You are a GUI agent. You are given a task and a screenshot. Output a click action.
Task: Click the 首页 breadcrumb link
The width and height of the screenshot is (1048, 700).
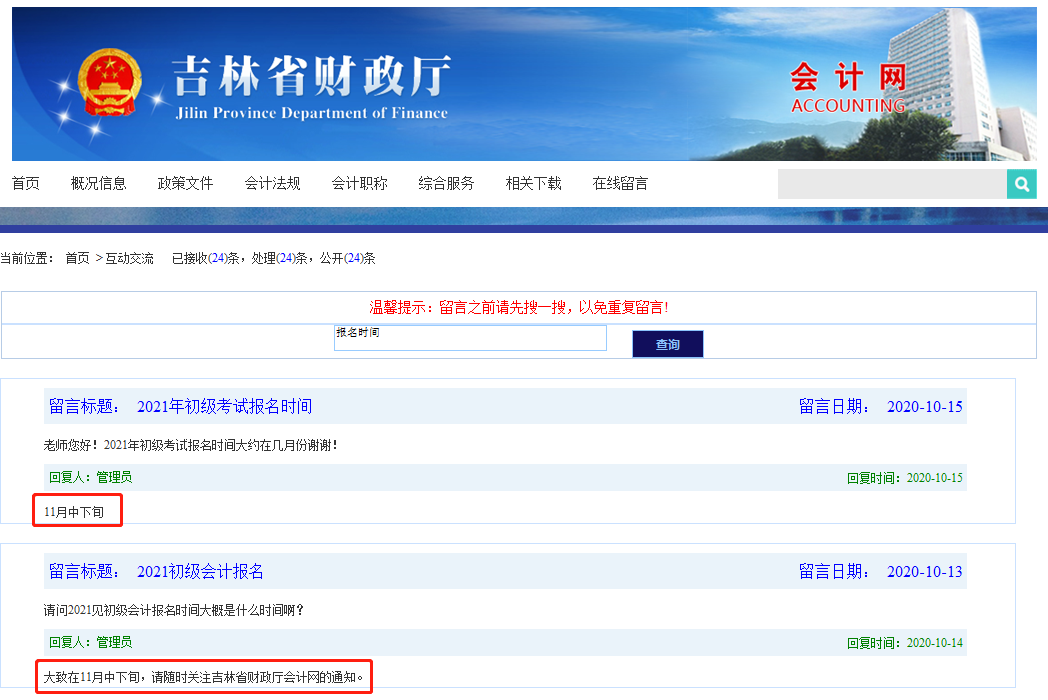pyautogui.click(x=77, y=258)
